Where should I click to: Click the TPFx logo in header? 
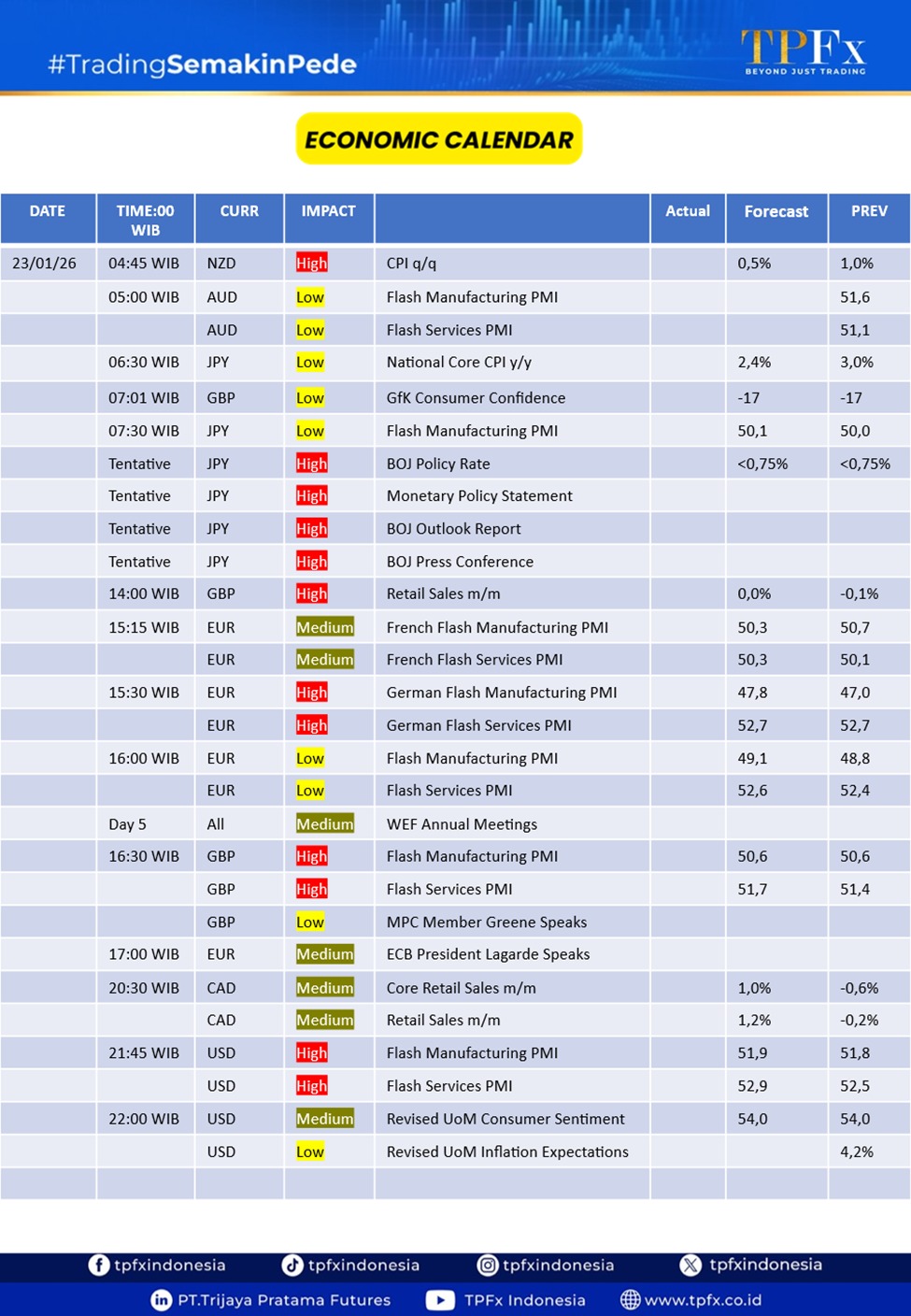(804, 50)
